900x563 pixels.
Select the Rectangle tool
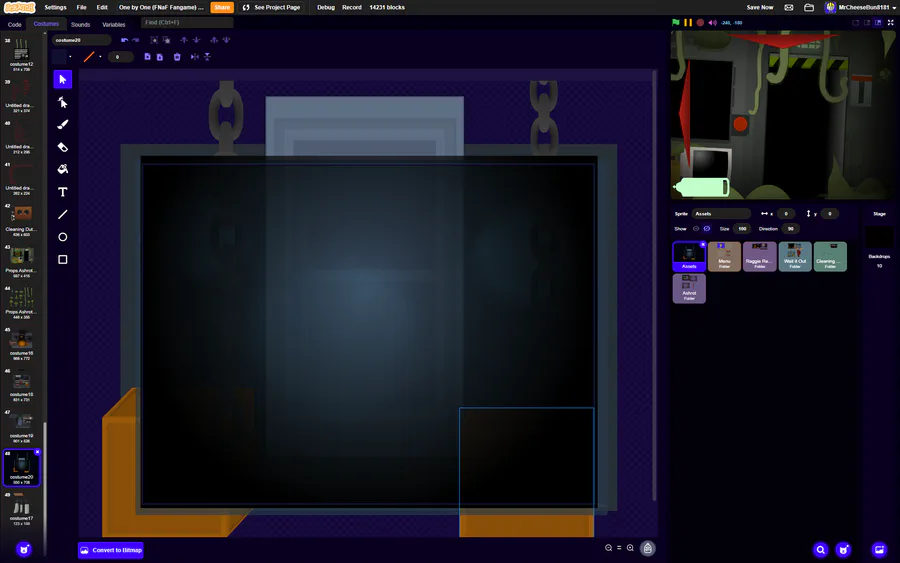(x=63, y=259)
